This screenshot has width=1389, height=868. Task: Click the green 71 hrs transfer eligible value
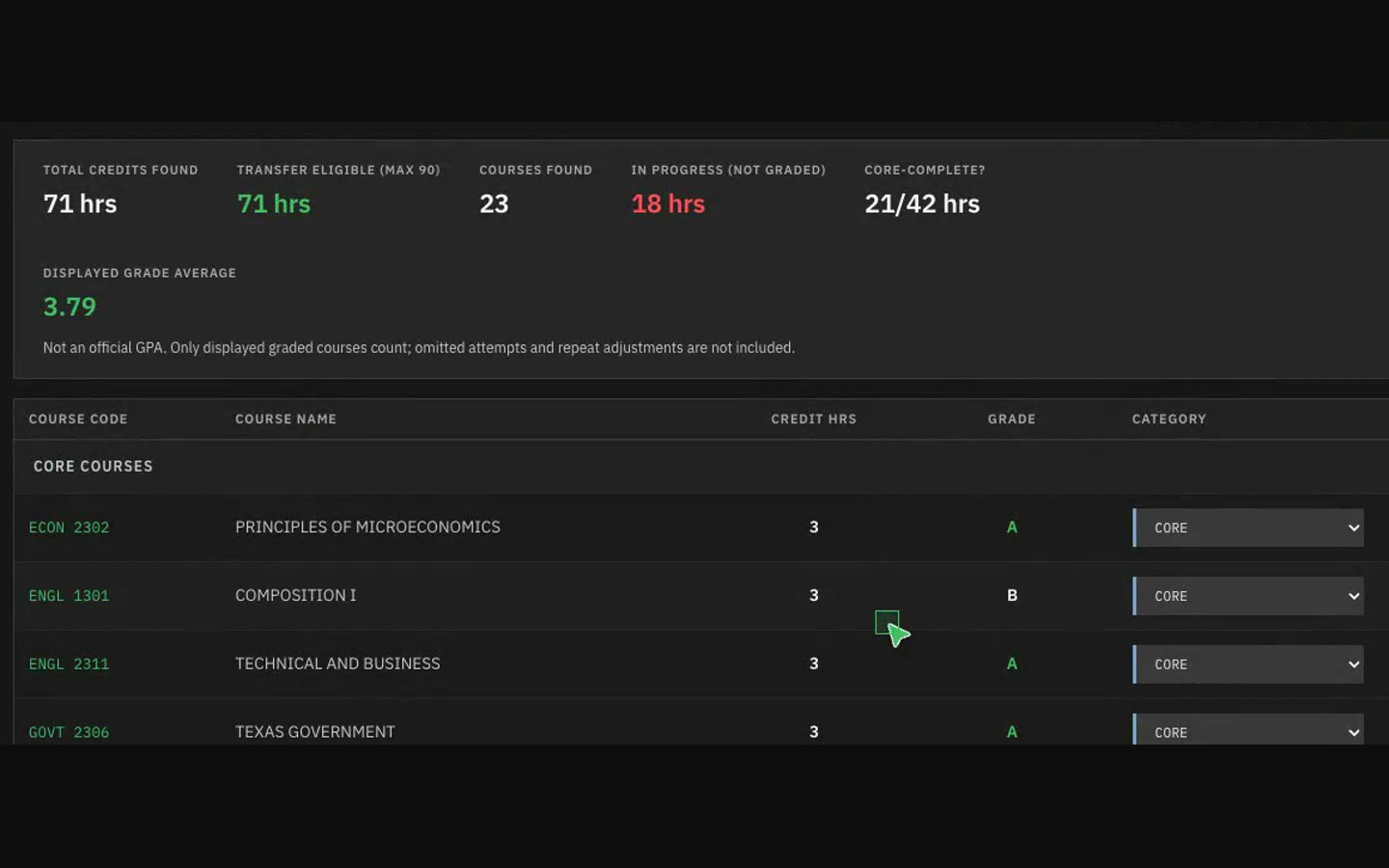pyautogui.click(x=274, y=203)
